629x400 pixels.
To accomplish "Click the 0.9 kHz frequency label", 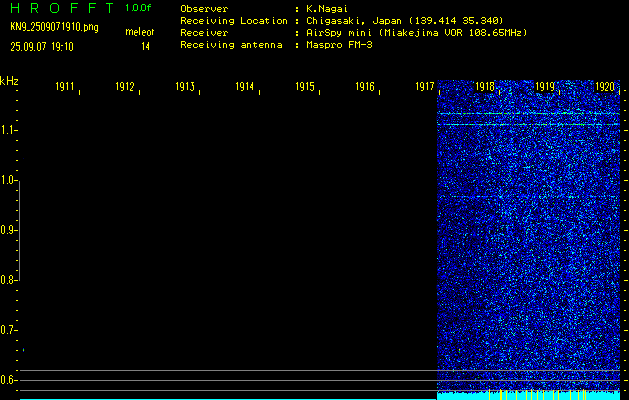I will [7, 230].
